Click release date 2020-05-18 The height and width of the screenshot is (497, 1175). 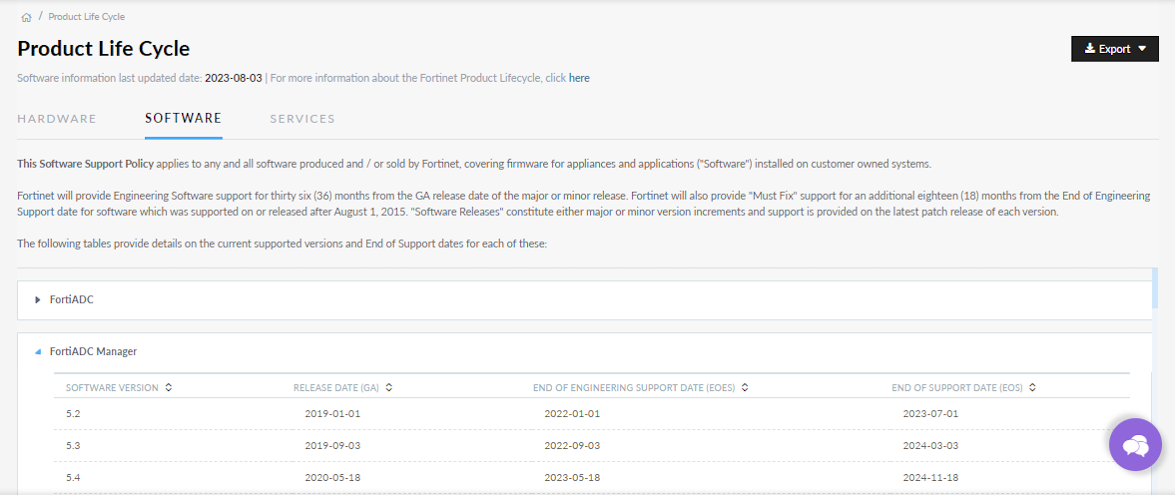333,478
